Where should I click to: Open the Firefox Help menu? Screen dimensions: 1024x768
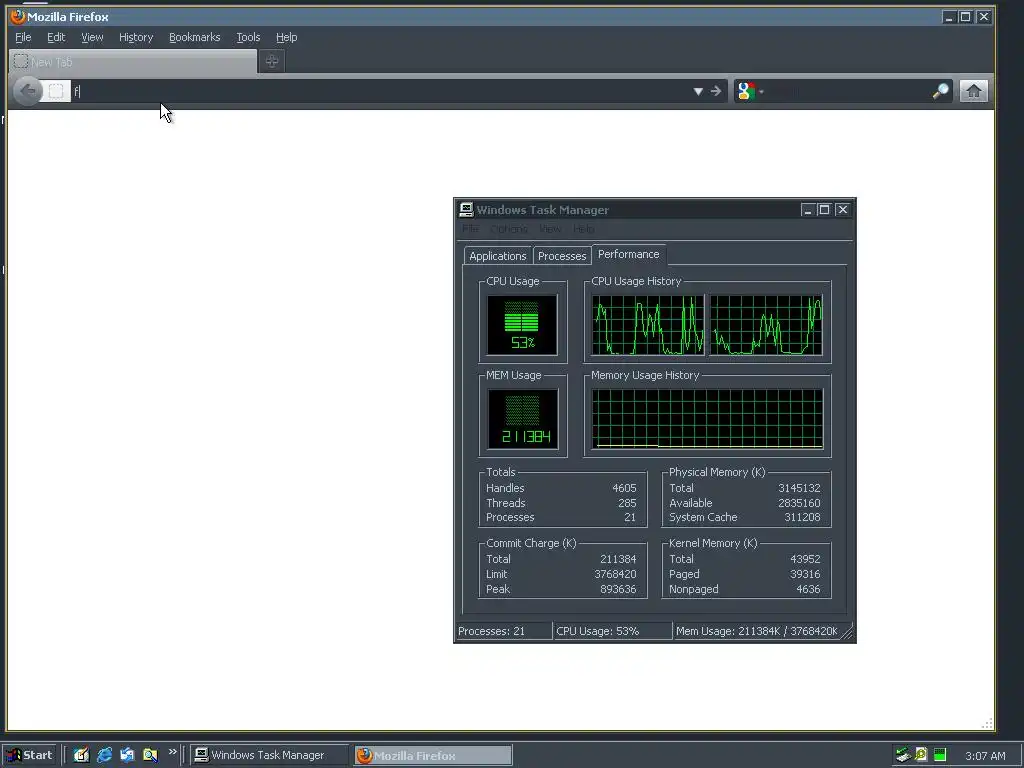(x=286, y=37)
